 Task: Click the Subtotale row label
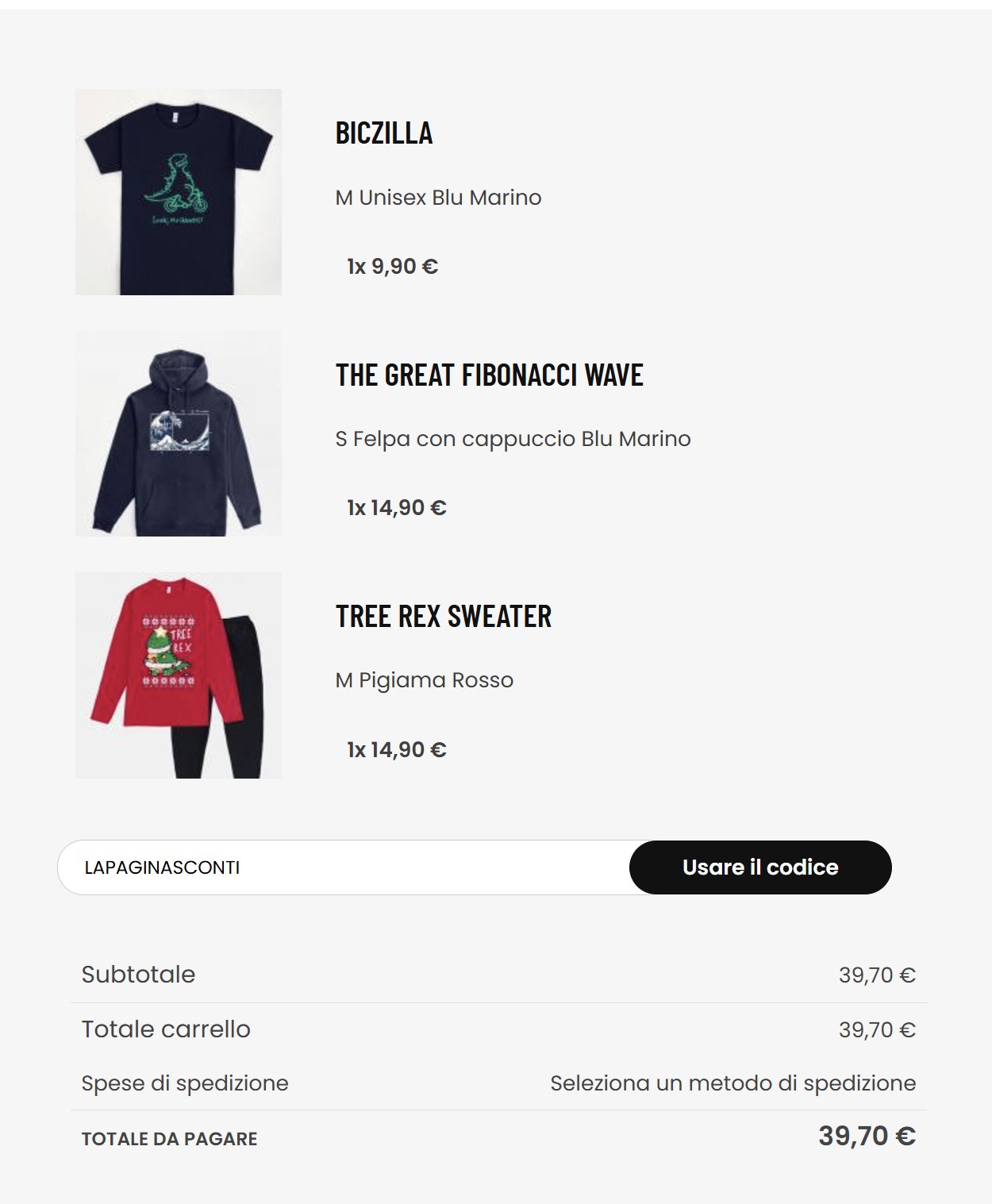[138, 975]
